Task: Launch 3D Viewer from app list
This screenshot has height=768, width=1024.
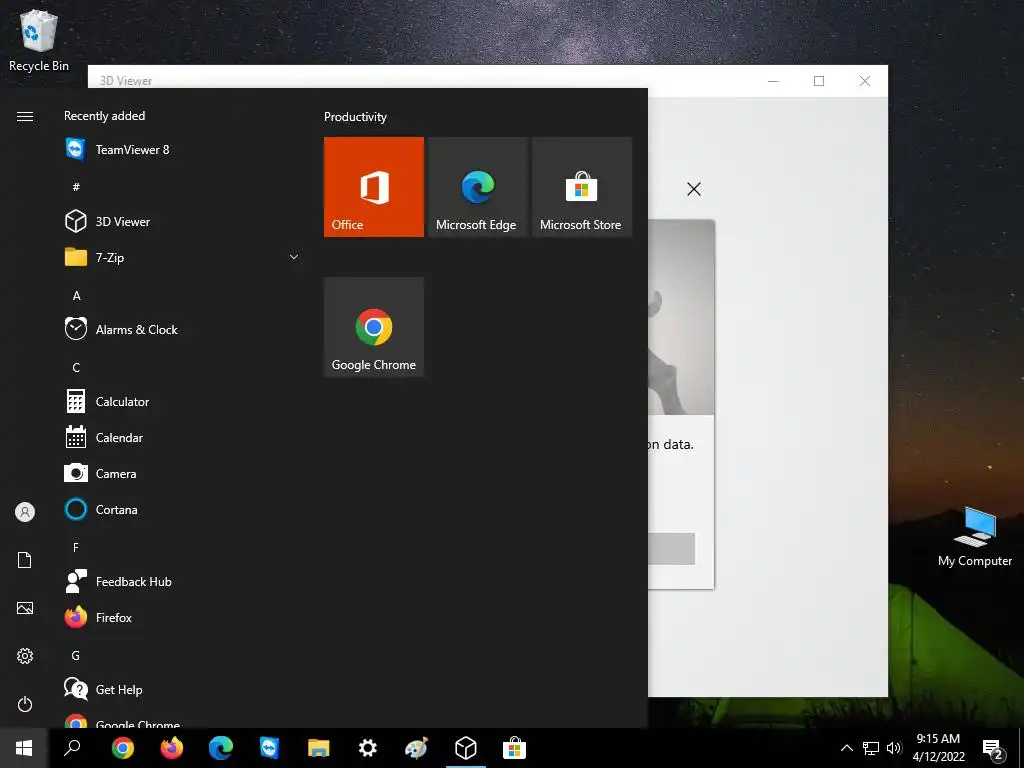Action: (180, 221)
